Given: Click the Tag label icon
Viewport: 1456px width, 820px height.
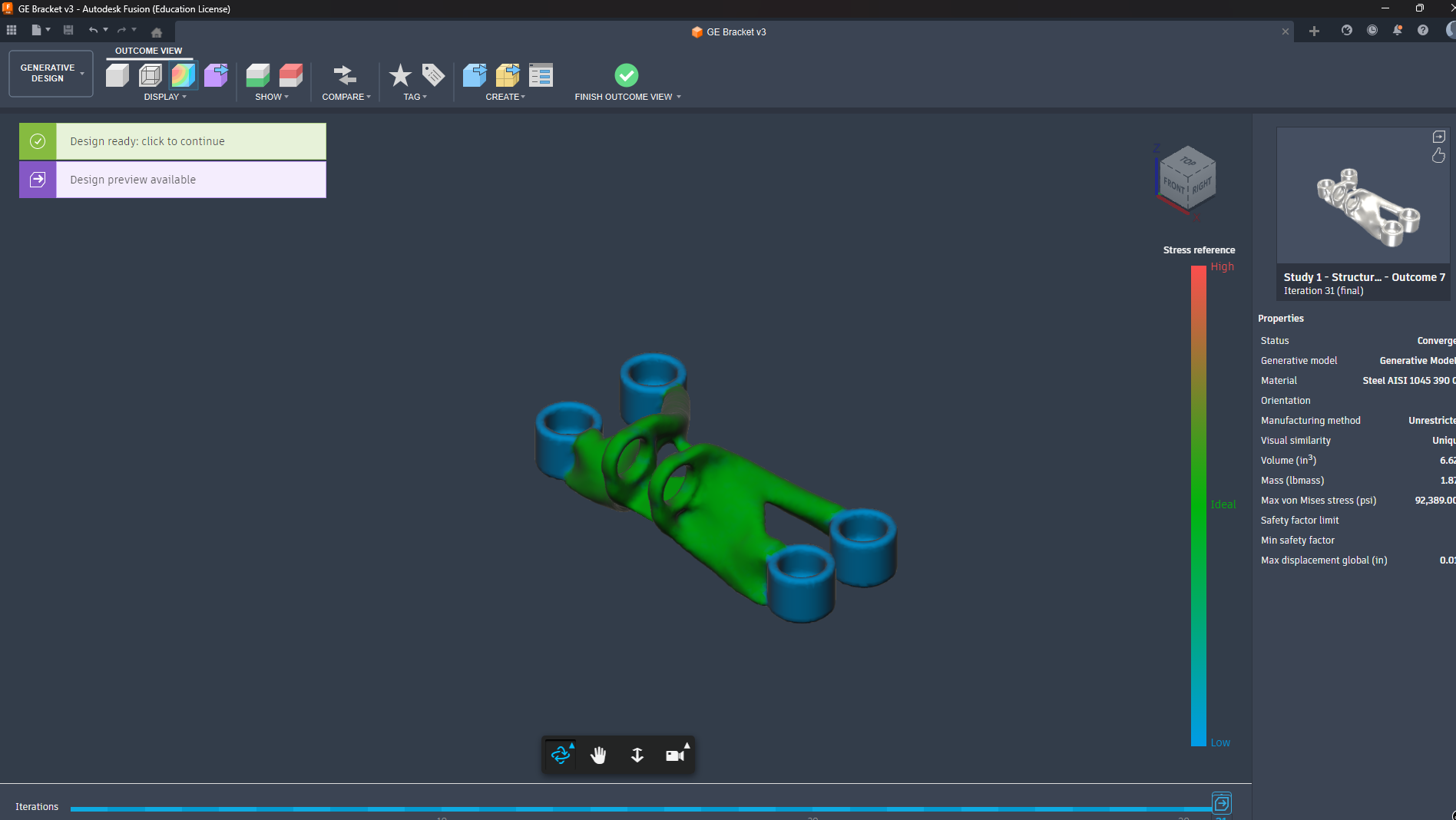Looking at the screenshot, I should [x=433, y=75].
